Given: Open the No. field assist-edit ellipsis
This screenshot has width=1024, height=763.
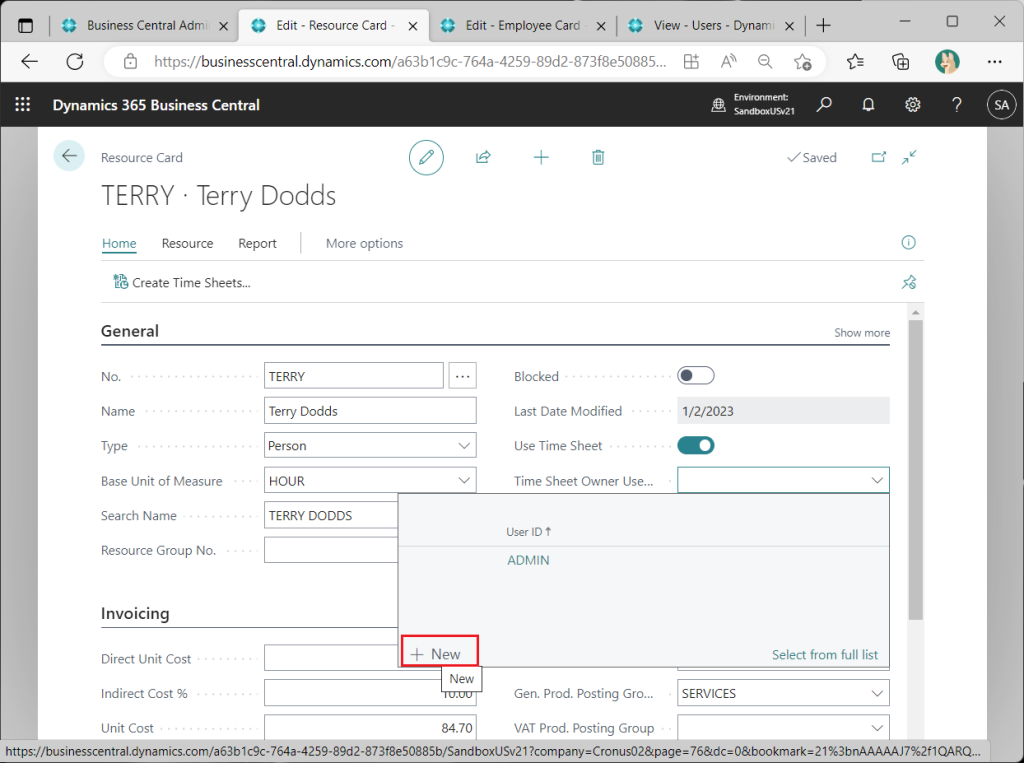Looking at the screenshot, I should click(x=462, y=376).
